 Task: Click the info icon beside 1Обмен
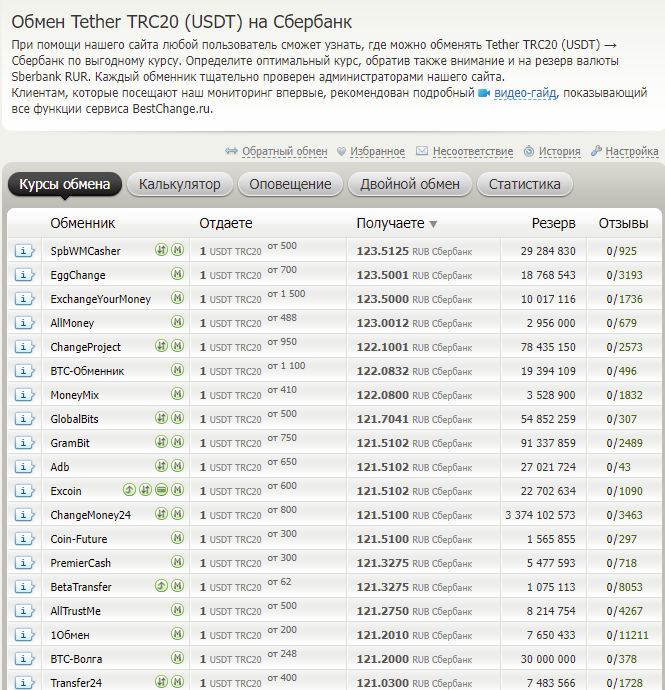(x=25, y=635)
